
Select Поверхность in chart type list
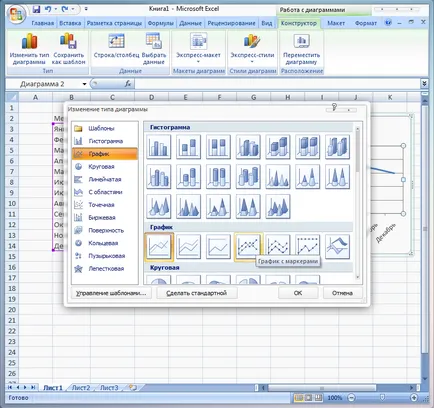point(105,230)
